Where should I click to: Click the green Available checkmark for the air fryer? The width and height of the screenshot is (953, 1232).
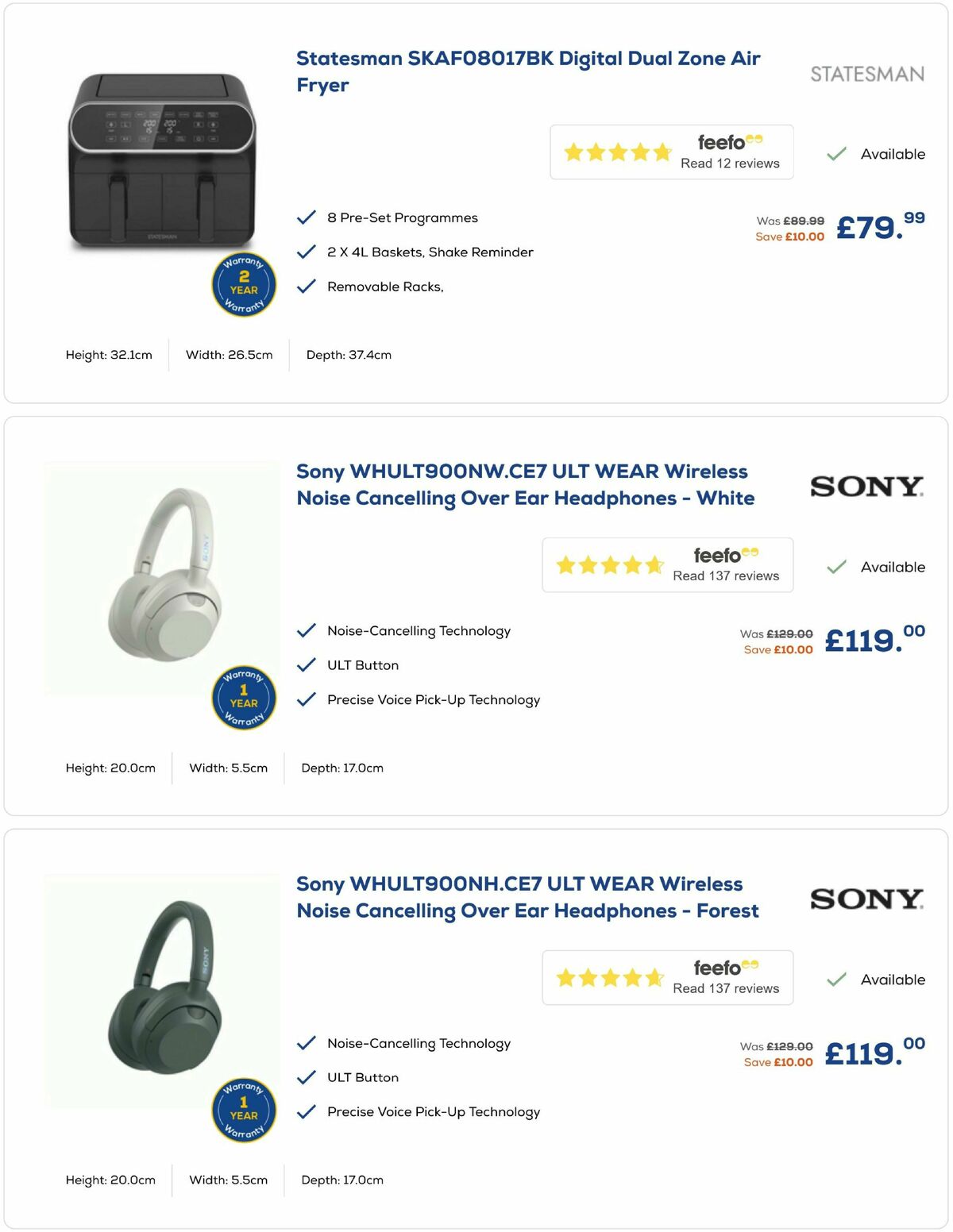[x=836, y=152]
